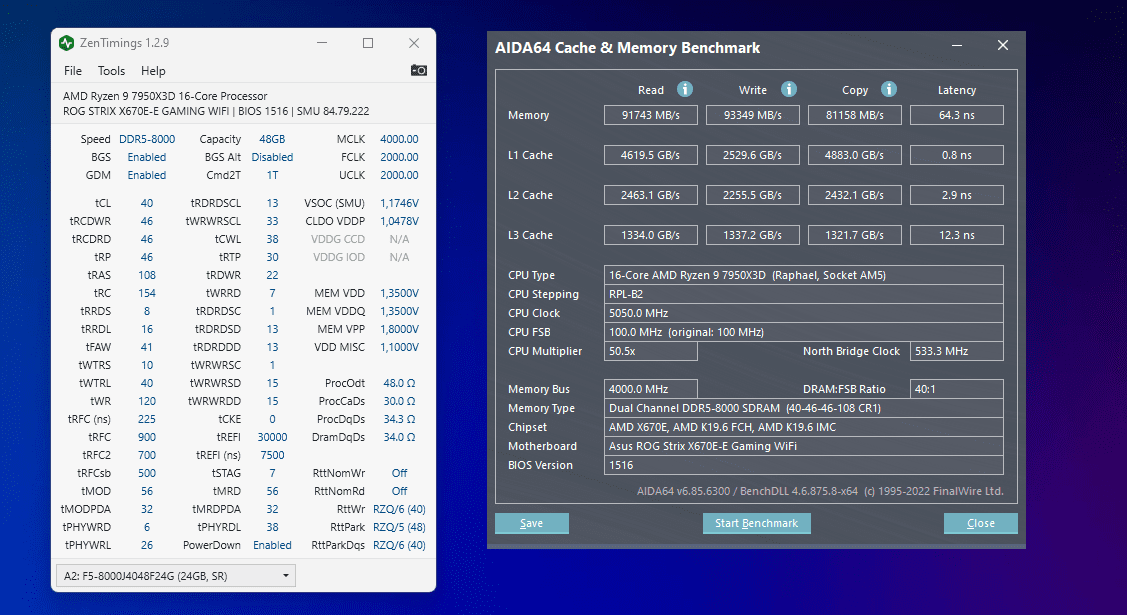1127x615 pixels.
Task: Click the L3 Cache Write value 1337.2 GB/s
Action: click(753, 235)
